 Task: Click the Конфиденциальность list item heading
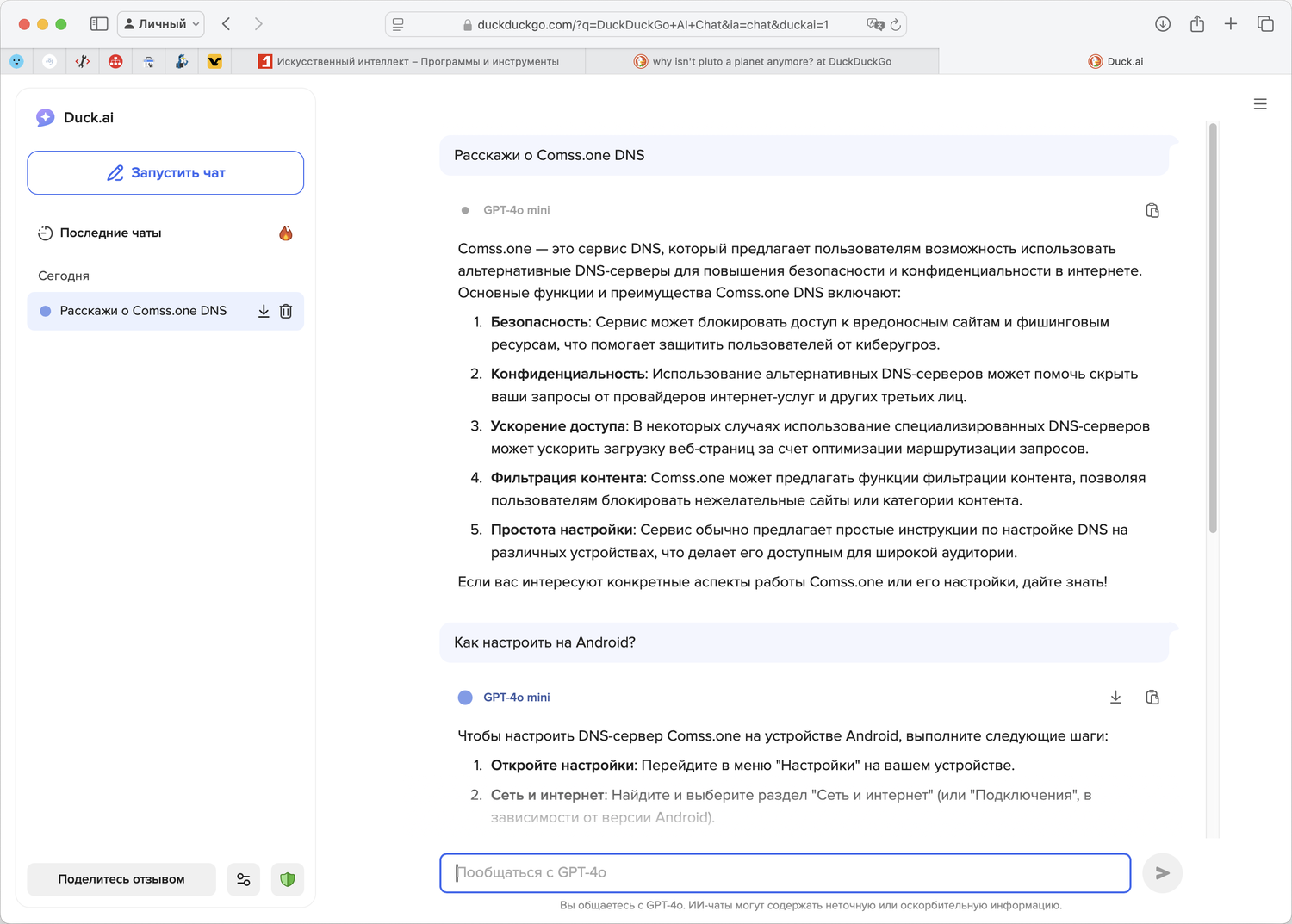568,374
